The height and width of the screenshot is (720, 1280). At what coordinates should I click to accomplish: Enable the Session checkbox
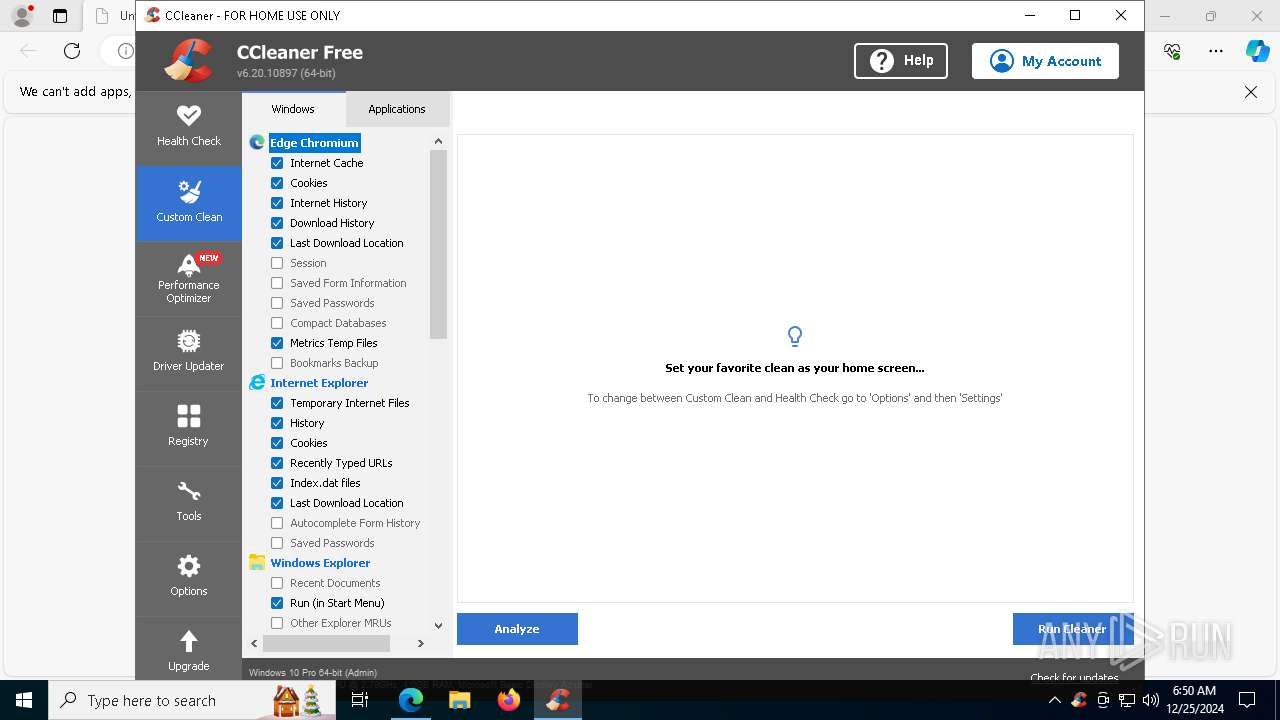click(277, 263)
